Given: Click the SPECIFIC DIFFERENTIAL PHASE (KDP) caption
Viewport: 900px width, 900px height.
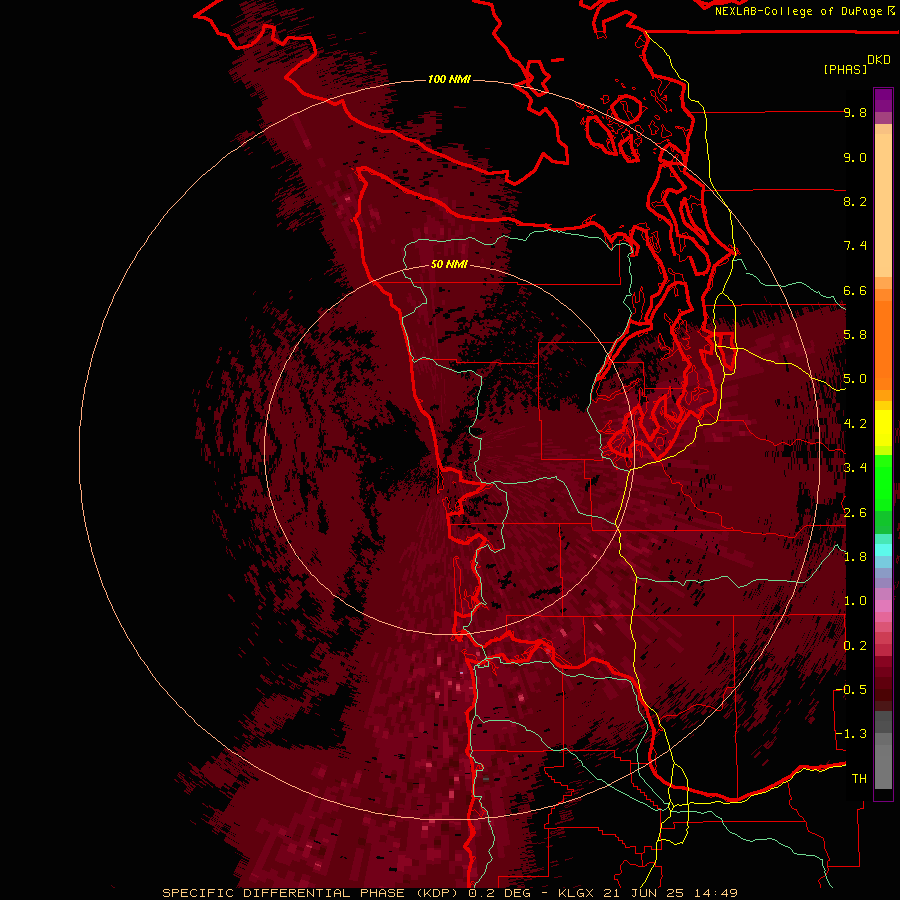Looking at the screenshot, I should [x=312, y=893].
